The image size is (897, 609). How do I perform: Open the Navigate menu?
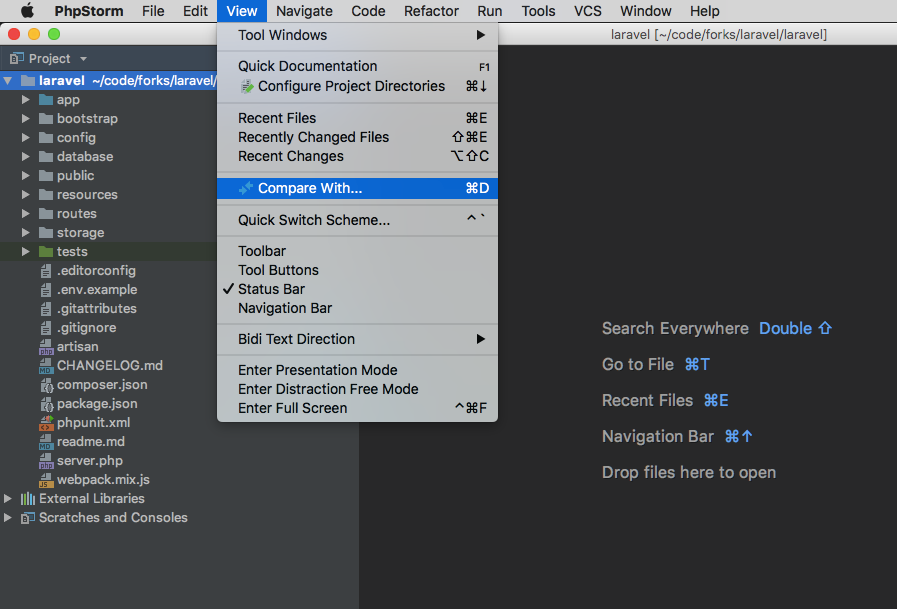(x=304, y=11)
